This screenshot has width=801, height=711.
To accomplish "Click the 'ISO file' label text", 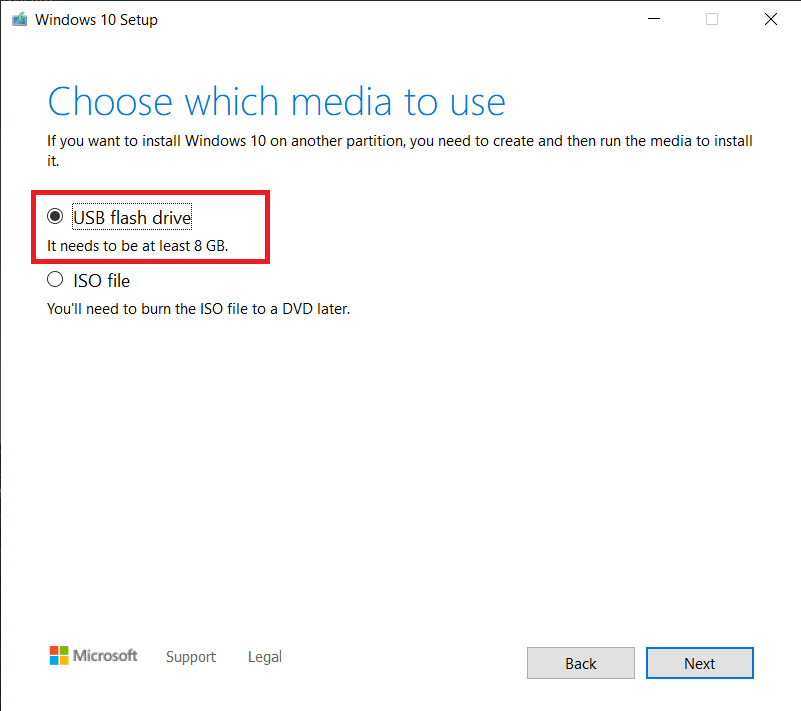I will point(102,281).
